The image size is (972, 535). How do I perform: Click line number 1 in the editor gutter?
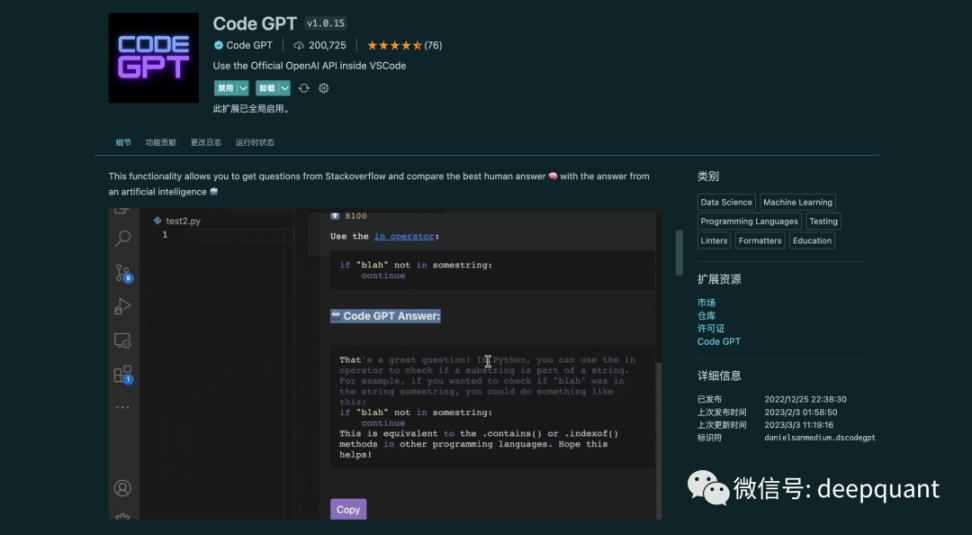tap(165, 234)
